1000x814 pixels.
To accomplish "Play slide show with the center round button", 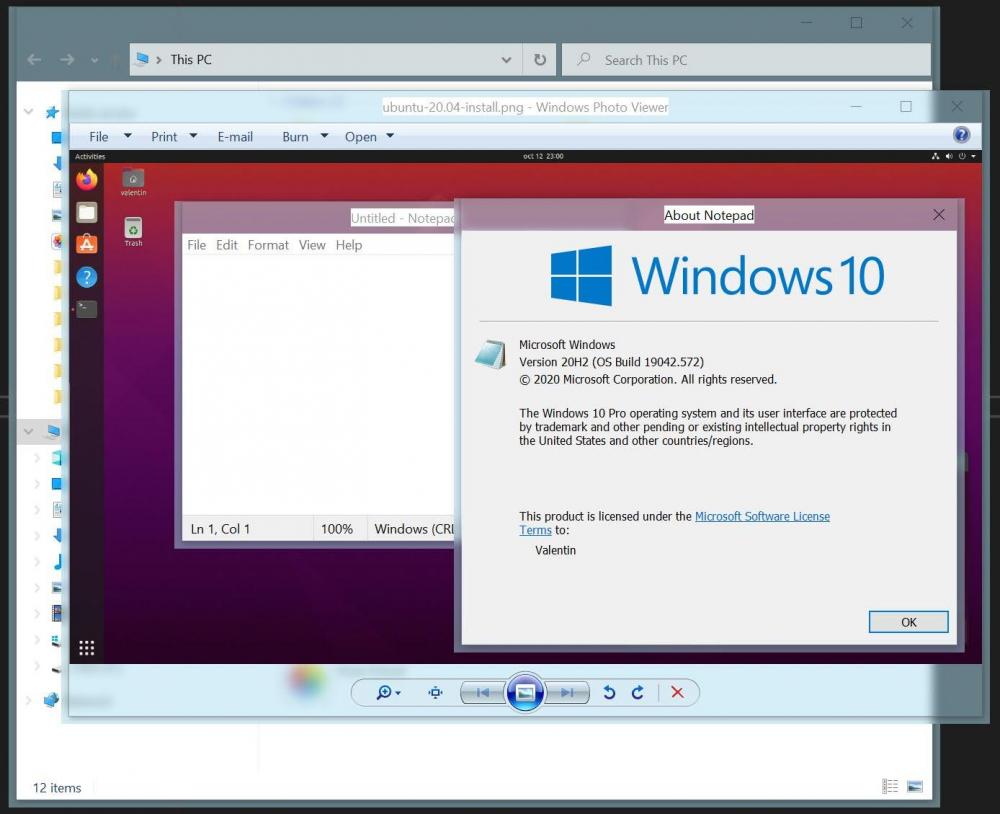I will tap(525, 692).
